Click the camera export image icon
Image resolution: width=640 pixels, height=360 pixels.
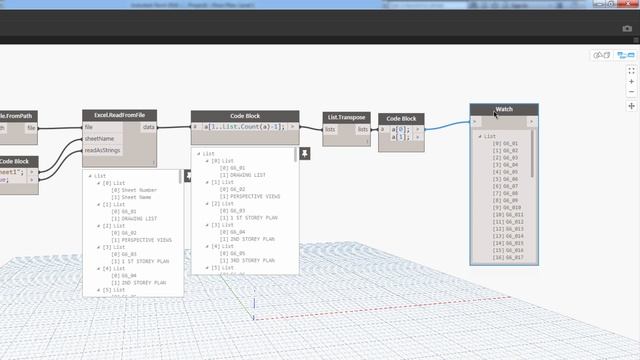pyautogui.click(x=627, y=29)
